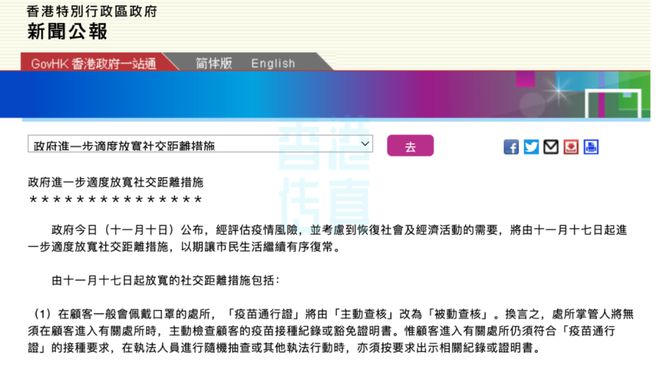This screenshot has width=660, height=366.
Task: Click the decorative graphic in banner's right end
Action: pos(583,95)
